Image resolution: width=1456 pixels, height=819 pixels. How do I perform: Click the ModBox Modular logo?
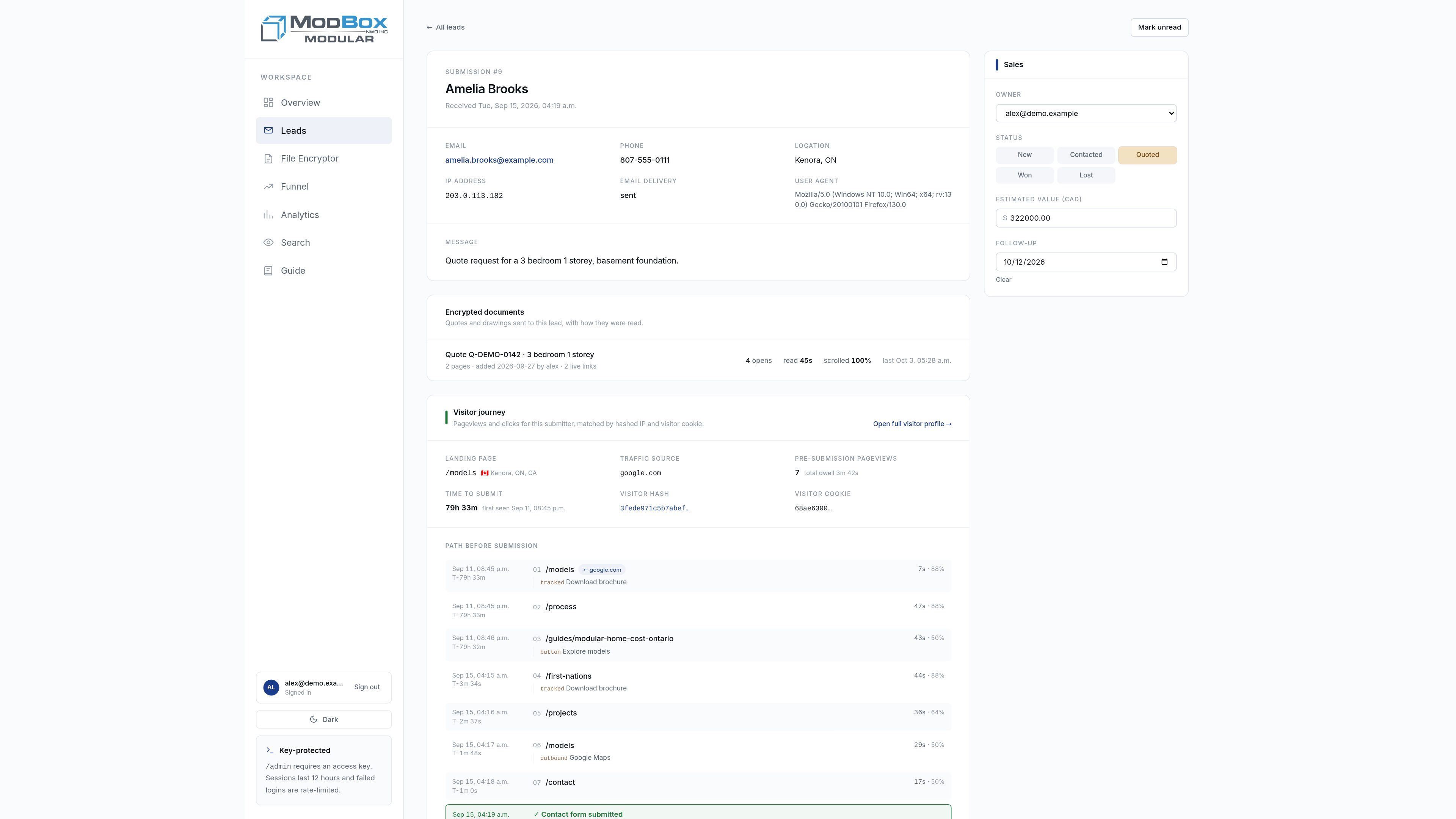(x=324, y=29)
